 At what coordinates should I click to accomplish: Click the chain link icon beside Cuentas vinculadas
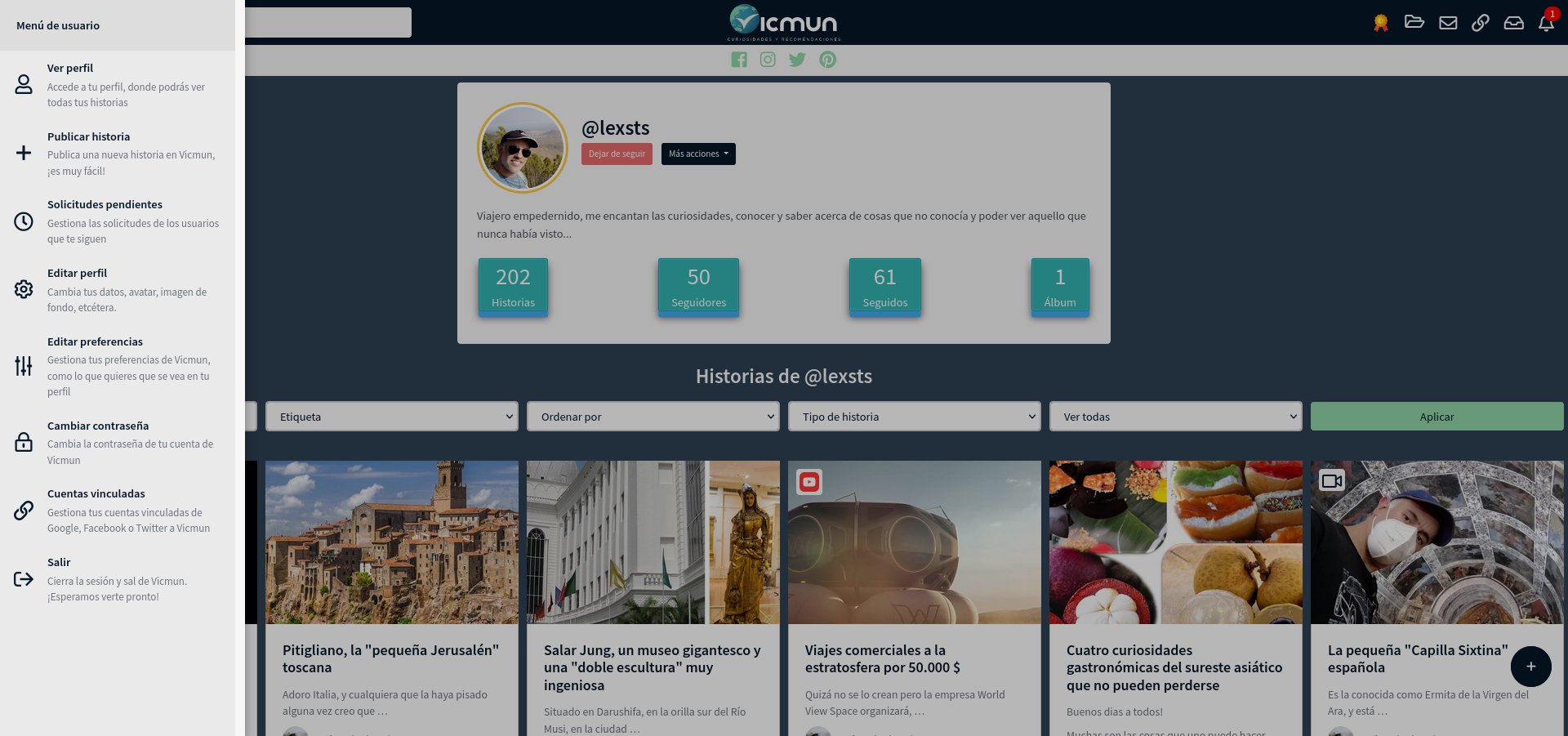tap(24, 511)
